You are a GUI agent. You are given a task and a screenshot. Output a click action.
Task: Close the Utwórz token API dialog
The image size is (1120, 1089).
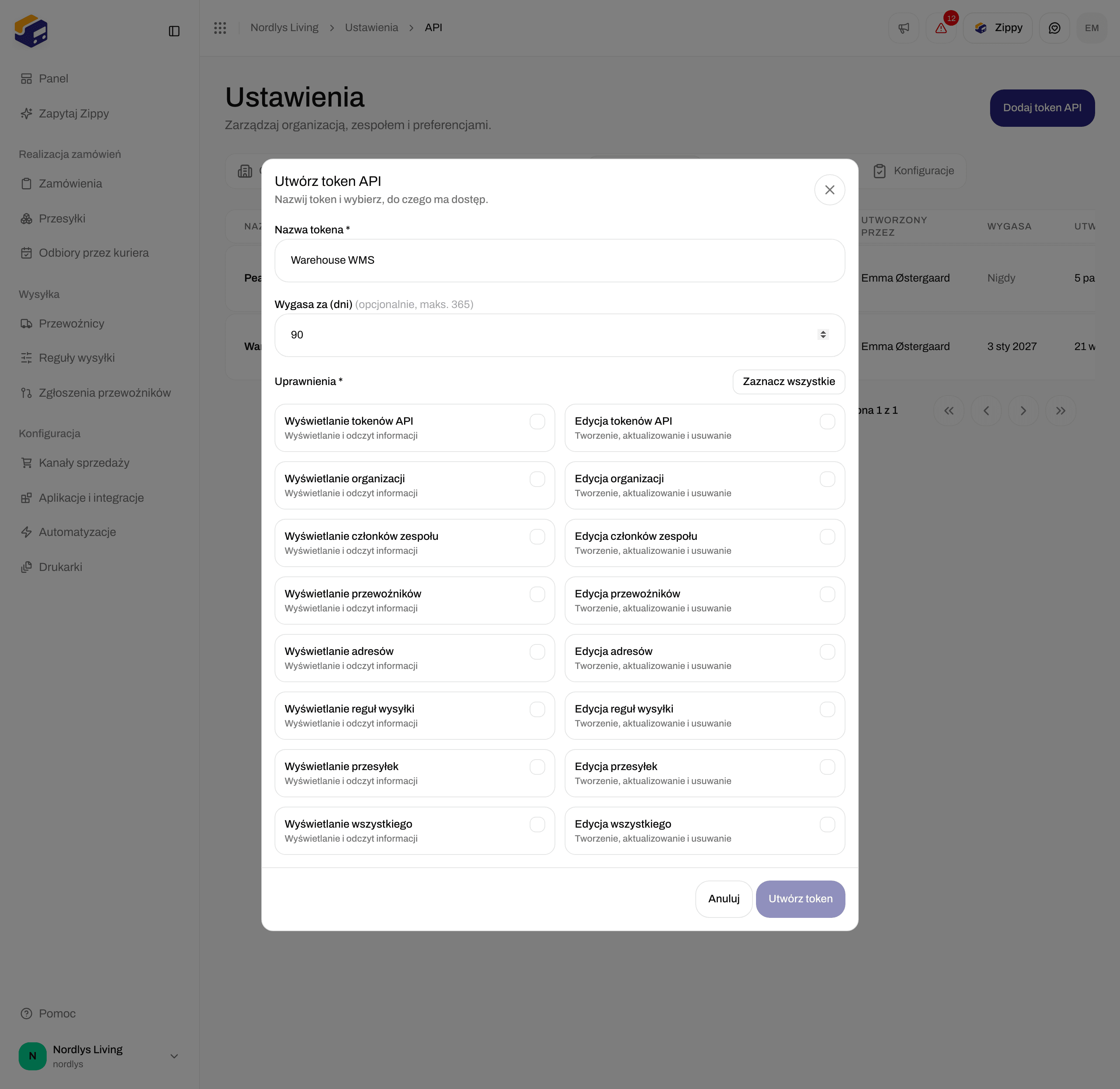pos(829,190)
